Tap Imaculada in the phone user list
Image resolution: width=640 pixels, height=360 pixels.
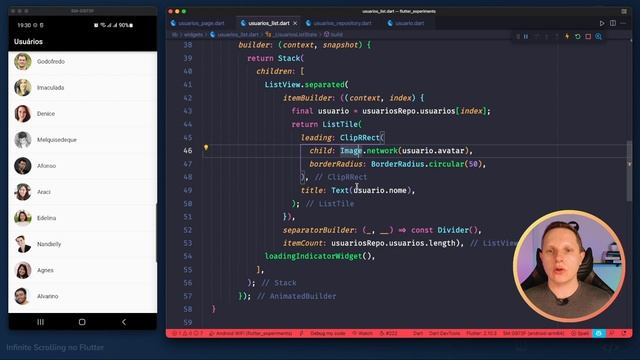[x=83, y=88]
